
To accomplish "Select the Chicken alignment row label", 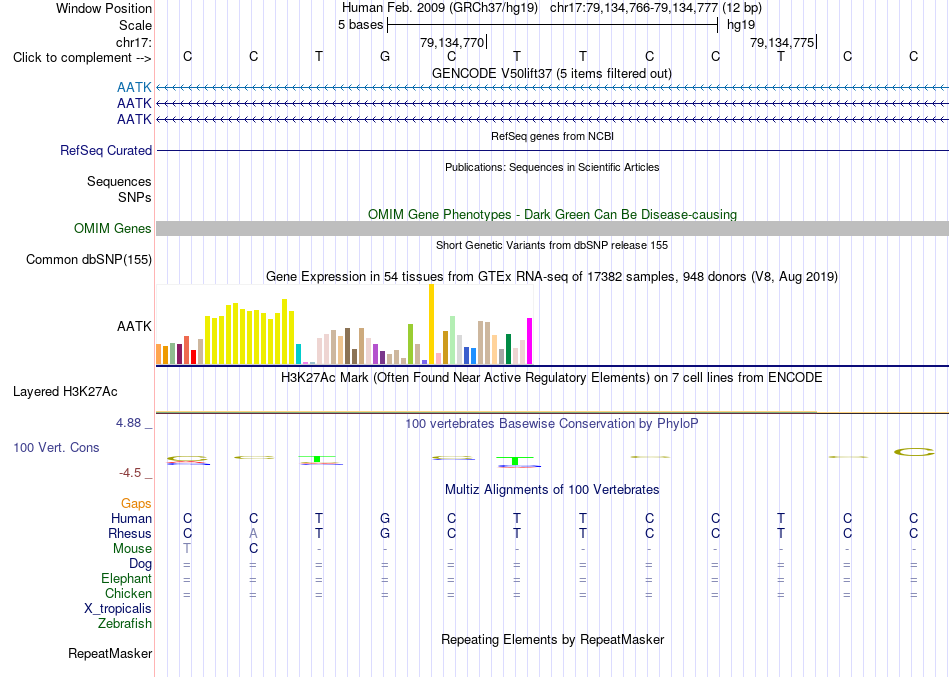I will click(x=128, y=593).
